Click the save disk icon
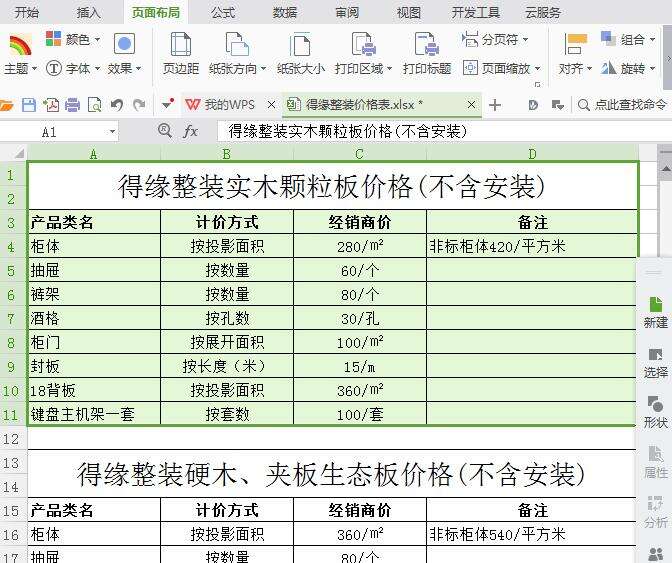Viewport: 672px width, 563px height. (29, 105)
